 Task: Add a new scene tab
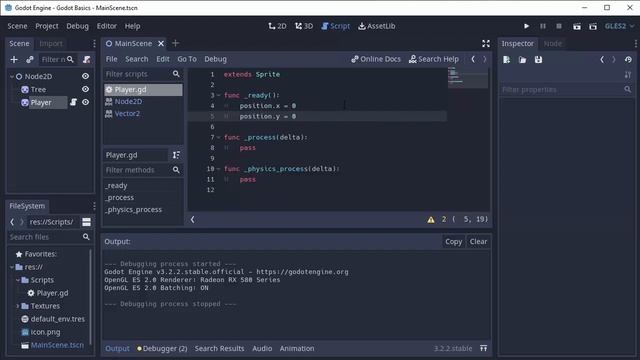pos(176,43)
